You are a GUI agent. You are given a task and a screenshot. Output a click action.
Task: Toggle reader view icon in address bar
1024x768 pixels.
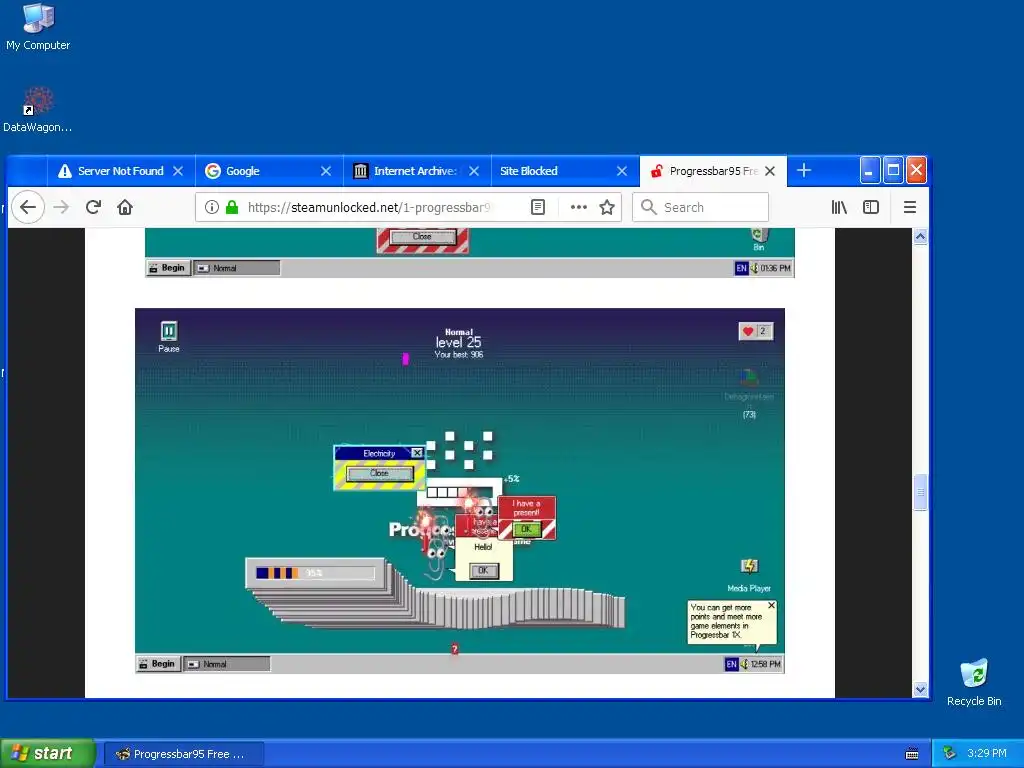tap(538, 207)
